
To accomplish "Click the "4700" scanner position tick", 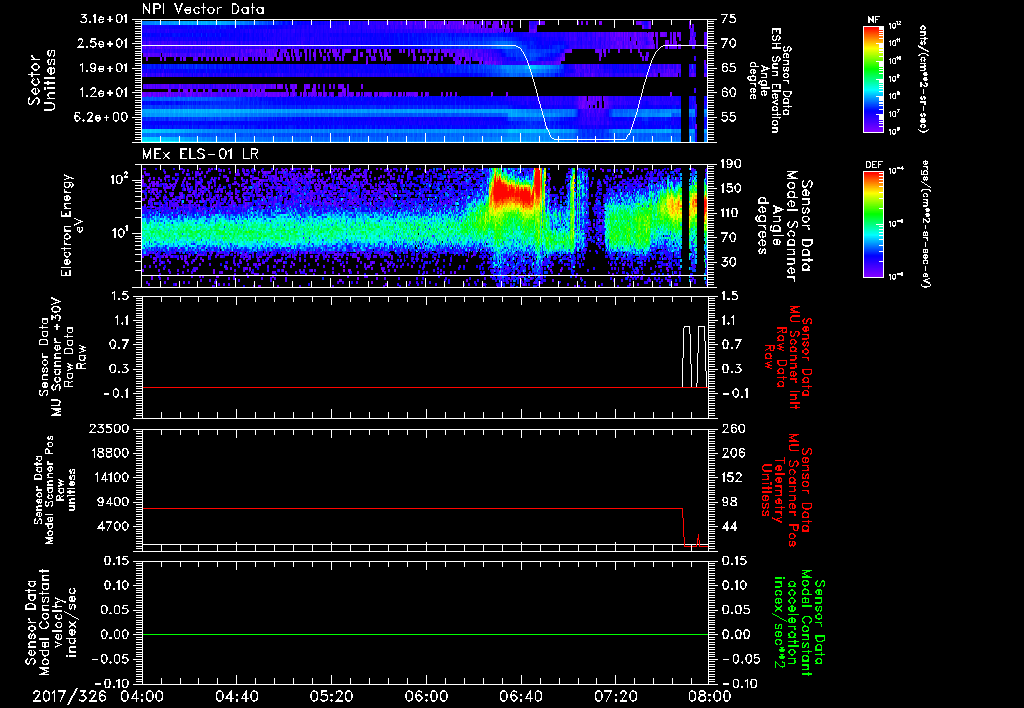I will 112,526.
